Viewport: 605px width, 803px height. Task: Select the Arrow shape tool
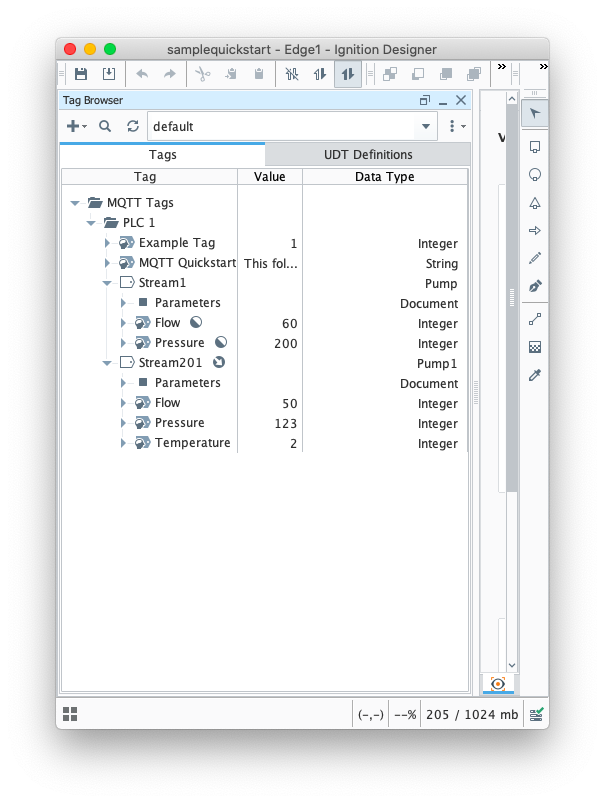(x=535, y=230)
